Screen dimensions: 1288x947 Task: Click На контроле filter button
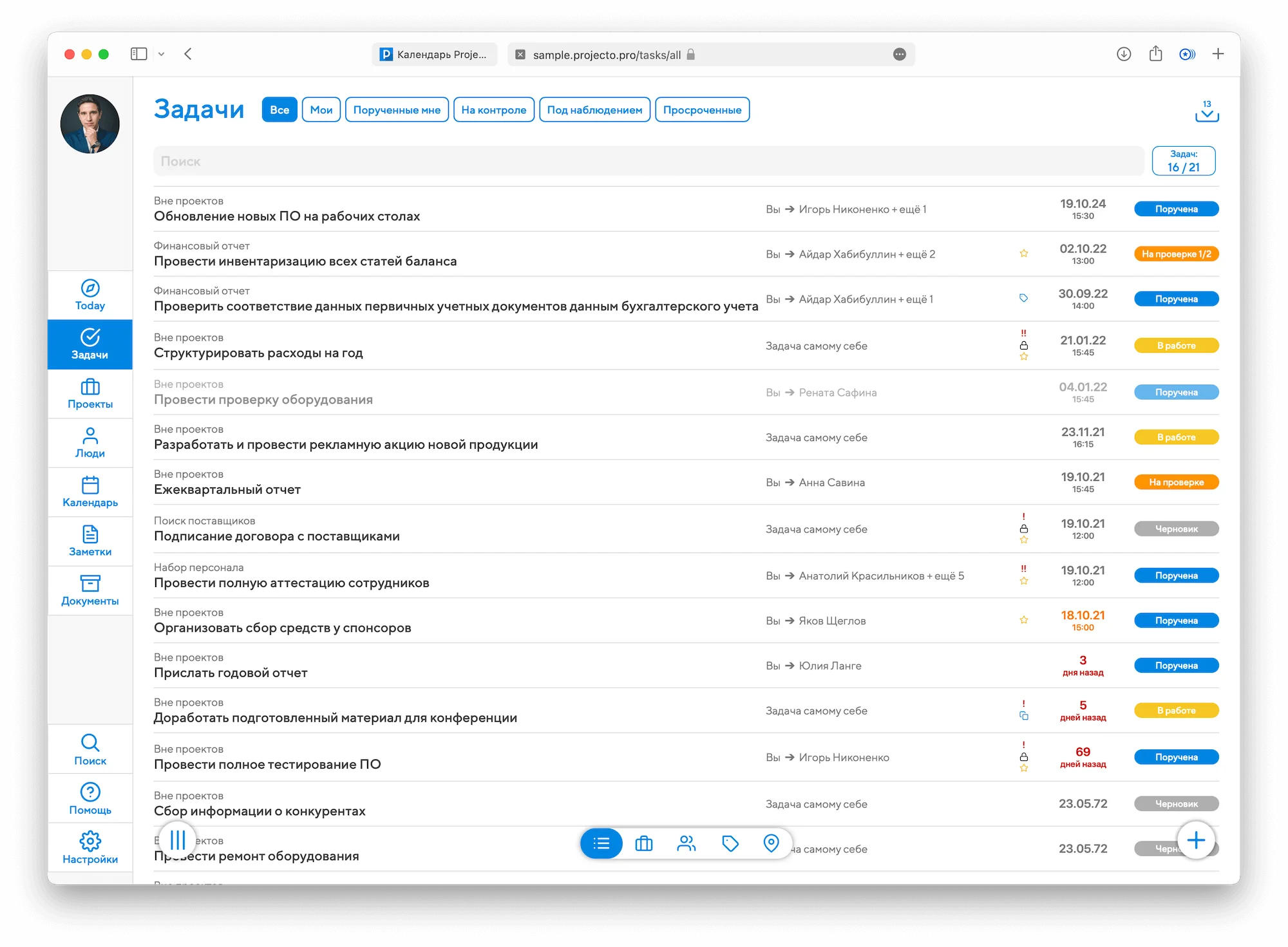[x=493, y=110]
